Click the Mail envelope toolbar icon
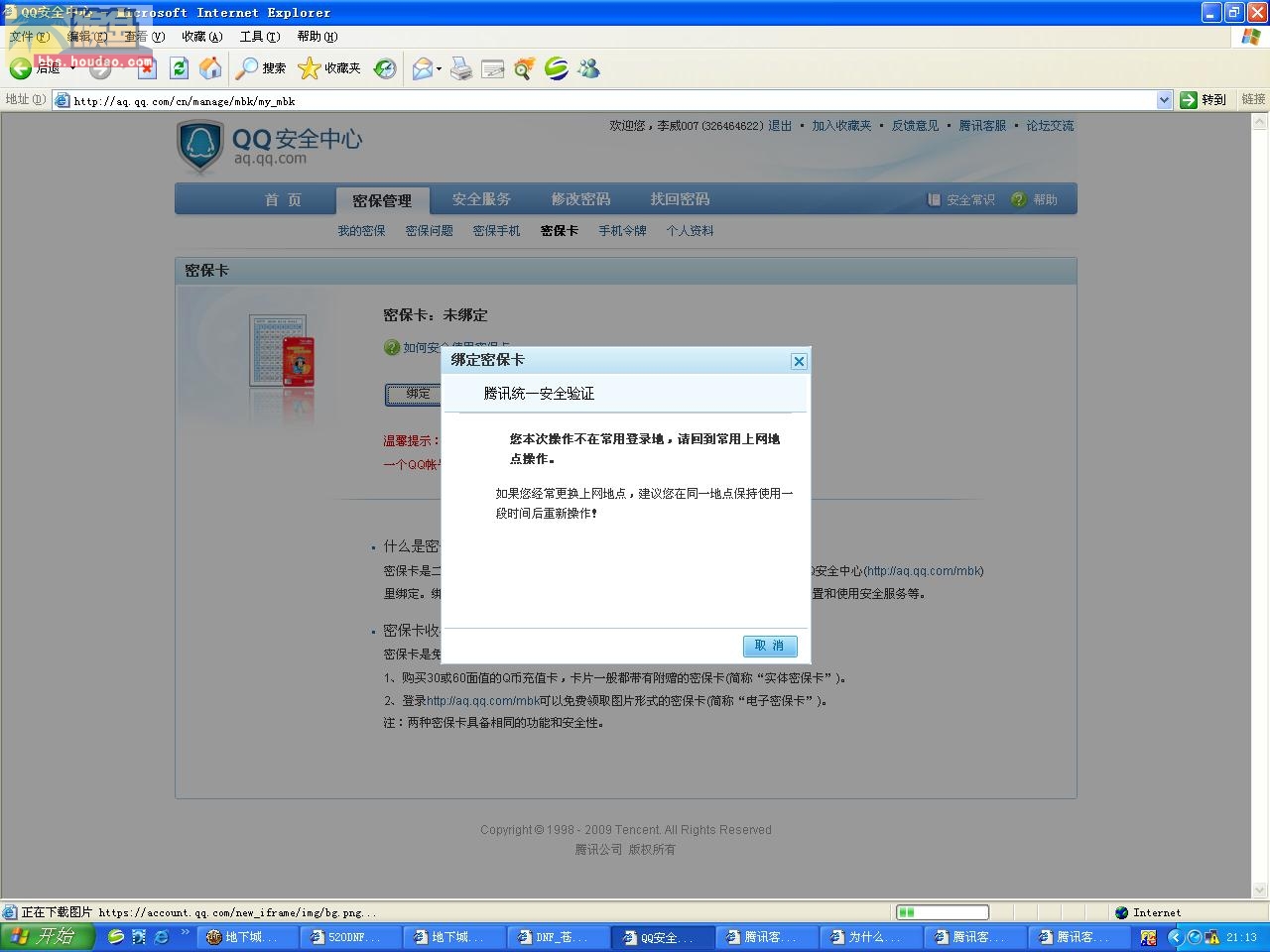 (x=423, y=68)
